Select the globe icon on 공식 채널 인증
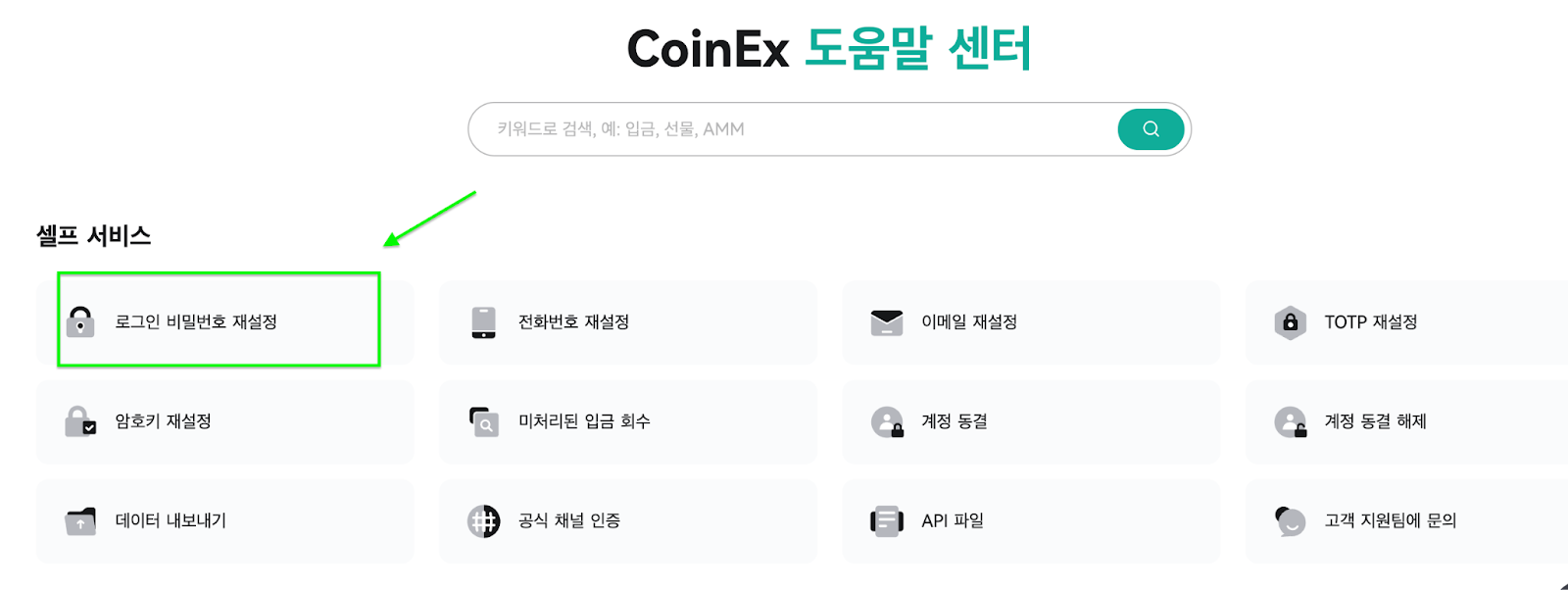 [483, 520]
